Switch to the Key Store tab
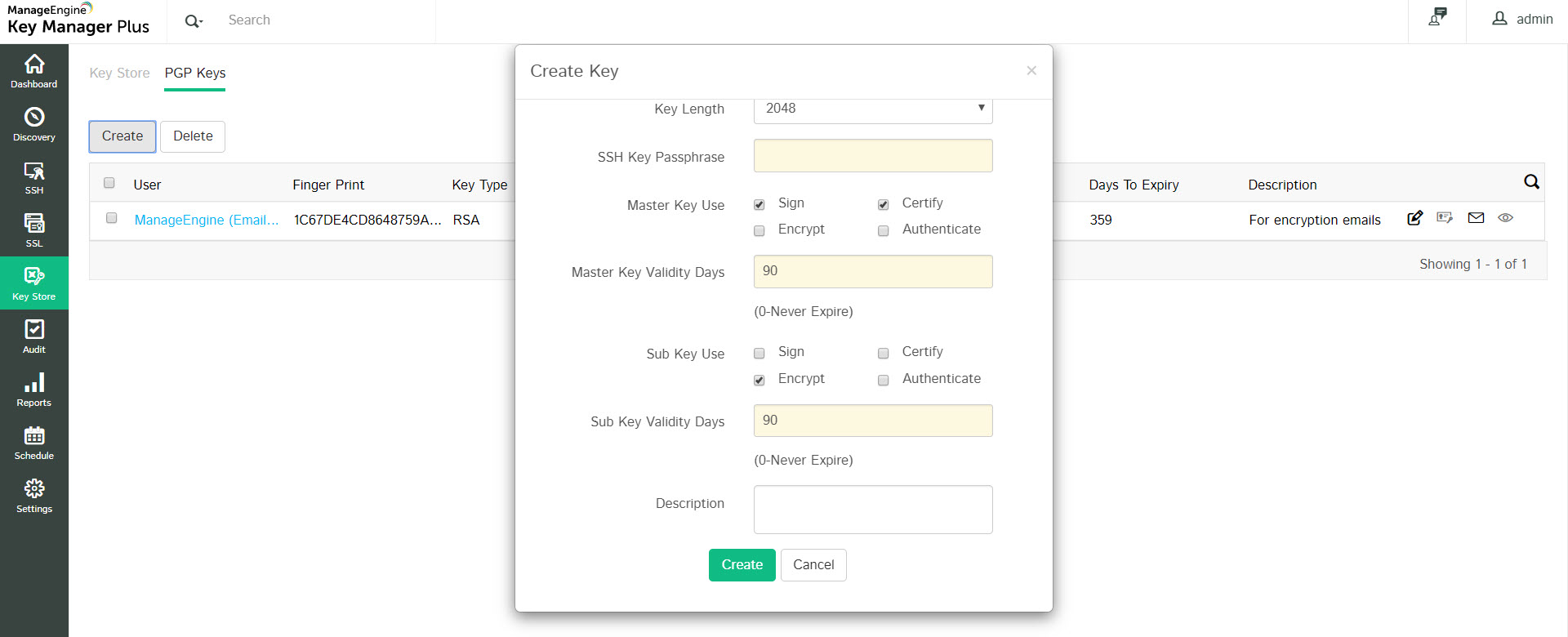The height and width of the screenshot is (637, 1568). [x=119, y=73]
